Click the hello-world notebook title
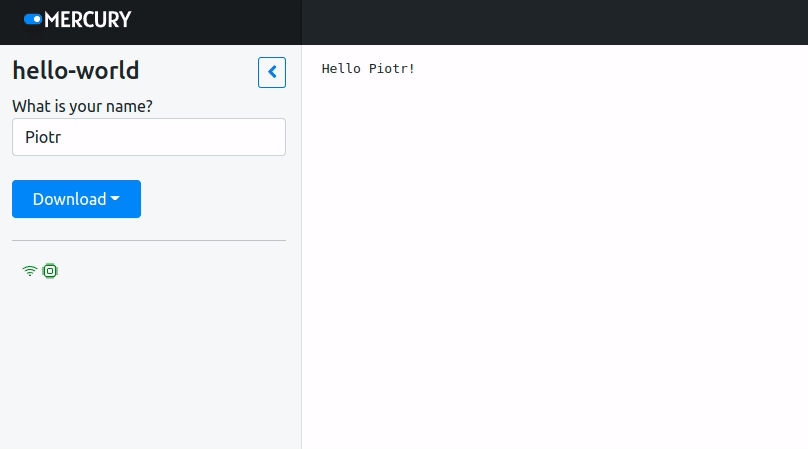Image resolution: width=808 pixels, height=449 pixels. [76, 71]
